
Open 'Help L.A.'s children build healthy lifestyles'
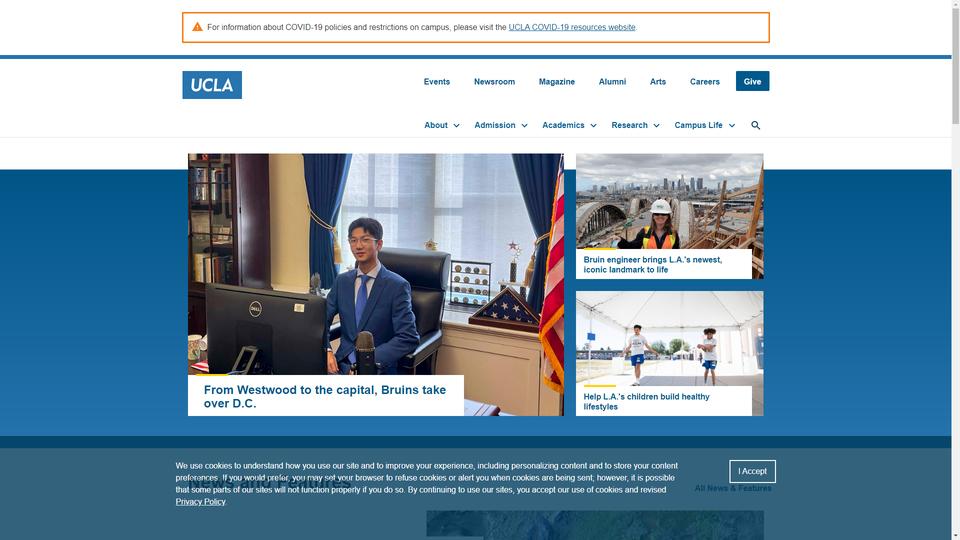click(646, 402)
